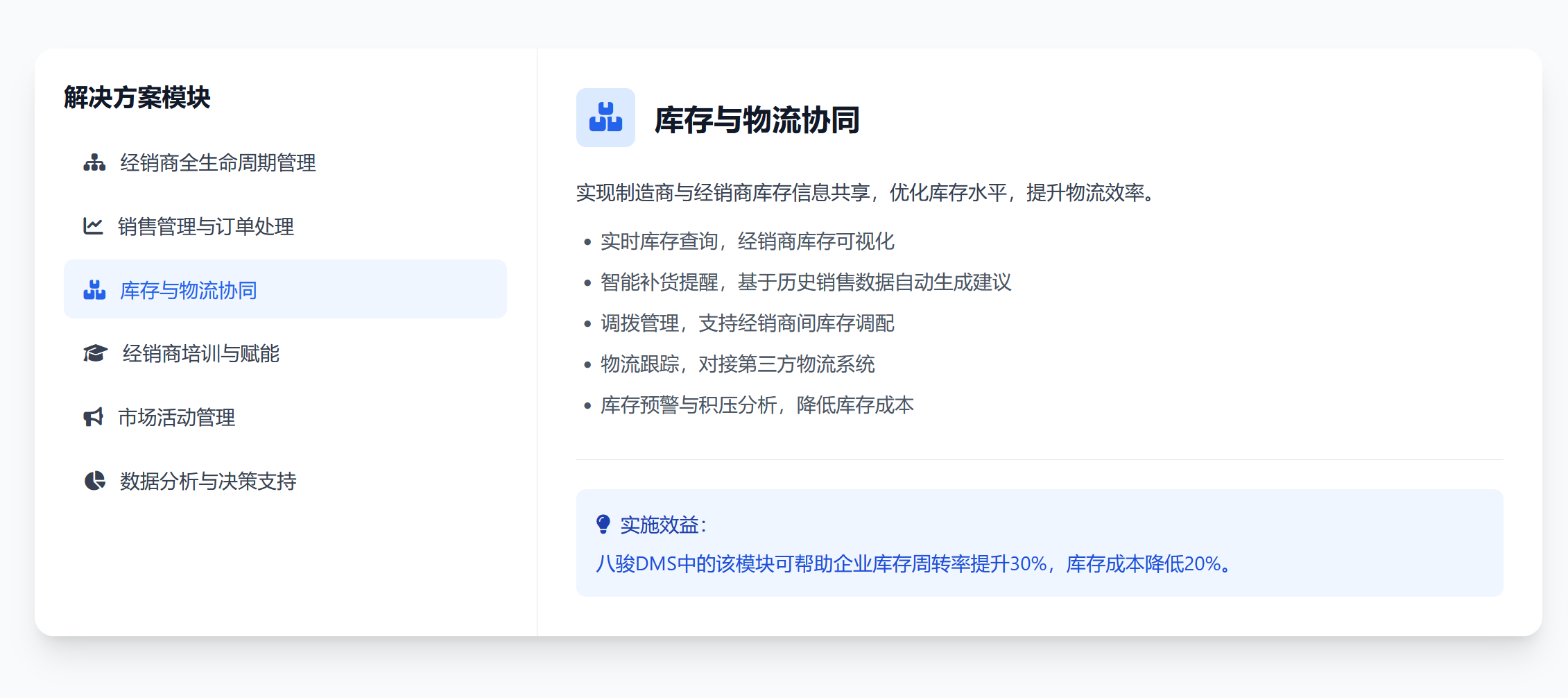Click the 智能补货提醒 bullet point
The height and width of the screenshot is (698, 1568).
tap(805, 282)
